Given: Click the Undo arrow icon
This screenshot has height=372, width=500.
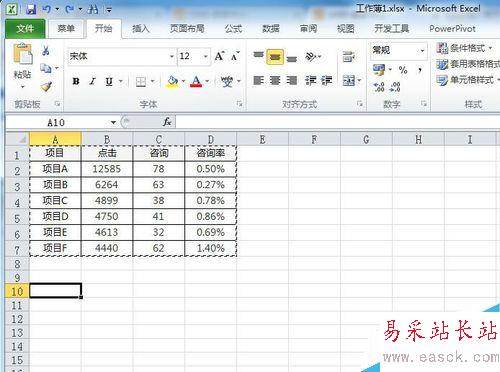Looking at the screenshot, I should (47, 9).
